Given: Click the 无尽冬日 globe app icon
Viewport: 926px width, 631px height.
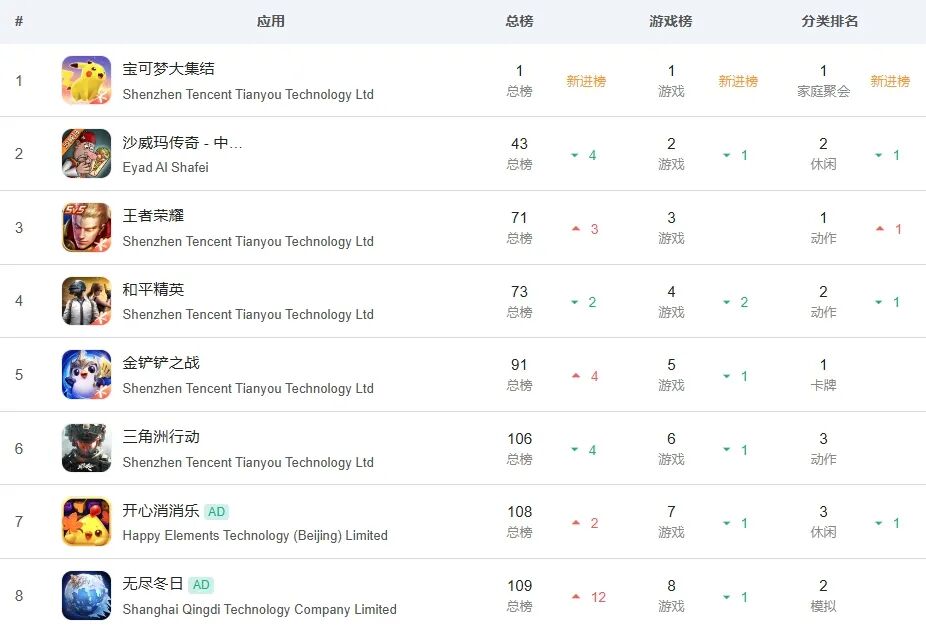Looking at the screenshot, I should 86,596.
